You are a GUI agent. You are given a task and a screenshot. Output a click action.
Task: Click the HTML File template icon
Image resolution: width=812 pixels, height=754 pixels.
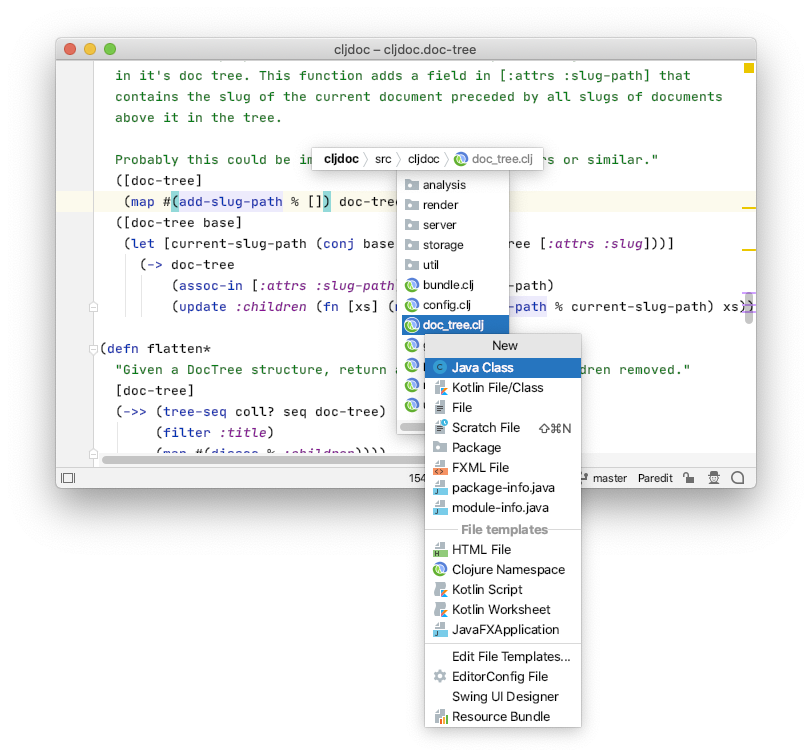pos(440,549)
